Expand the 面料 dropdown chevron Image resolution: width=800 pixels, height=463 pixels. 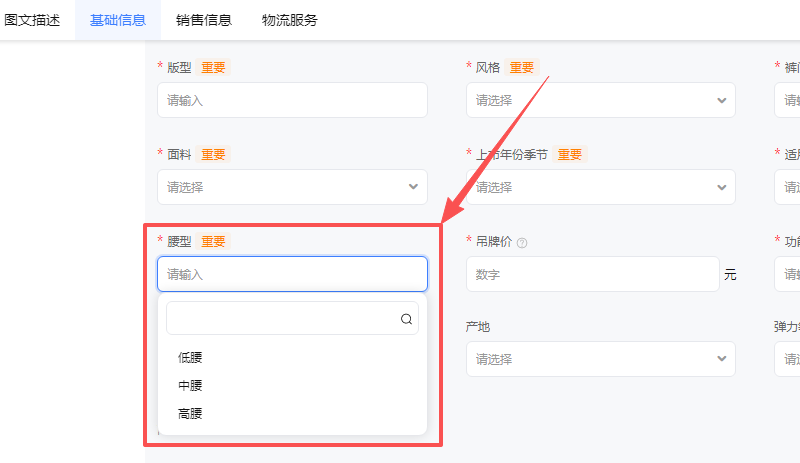pos(414,187)
